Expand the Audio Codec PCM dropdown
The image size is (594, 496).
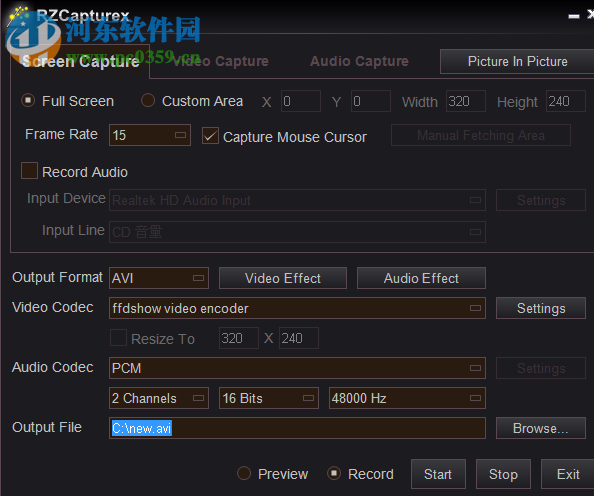[297, 368]
